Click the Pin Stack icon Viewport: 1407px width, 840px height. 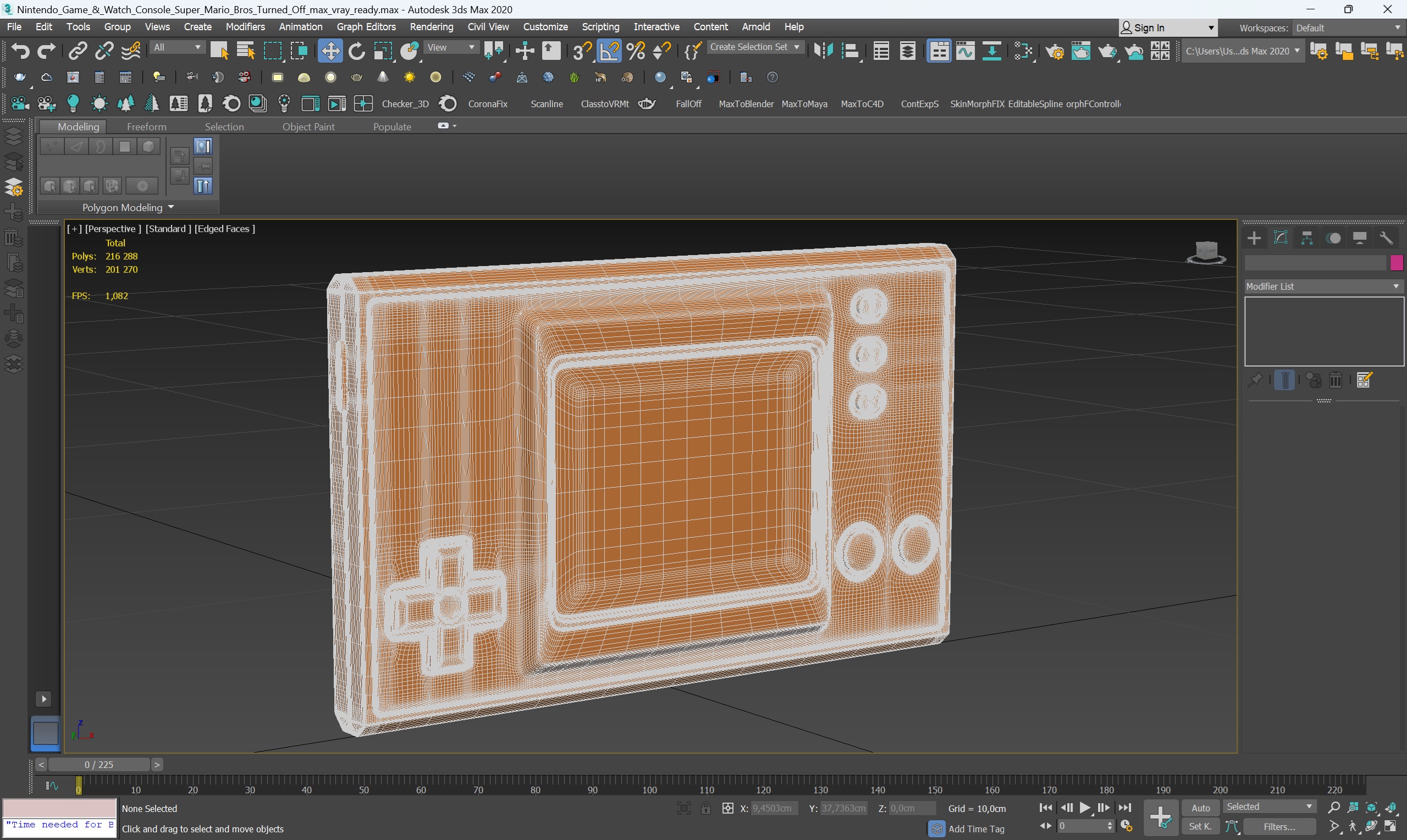(x=1255, y=380)
